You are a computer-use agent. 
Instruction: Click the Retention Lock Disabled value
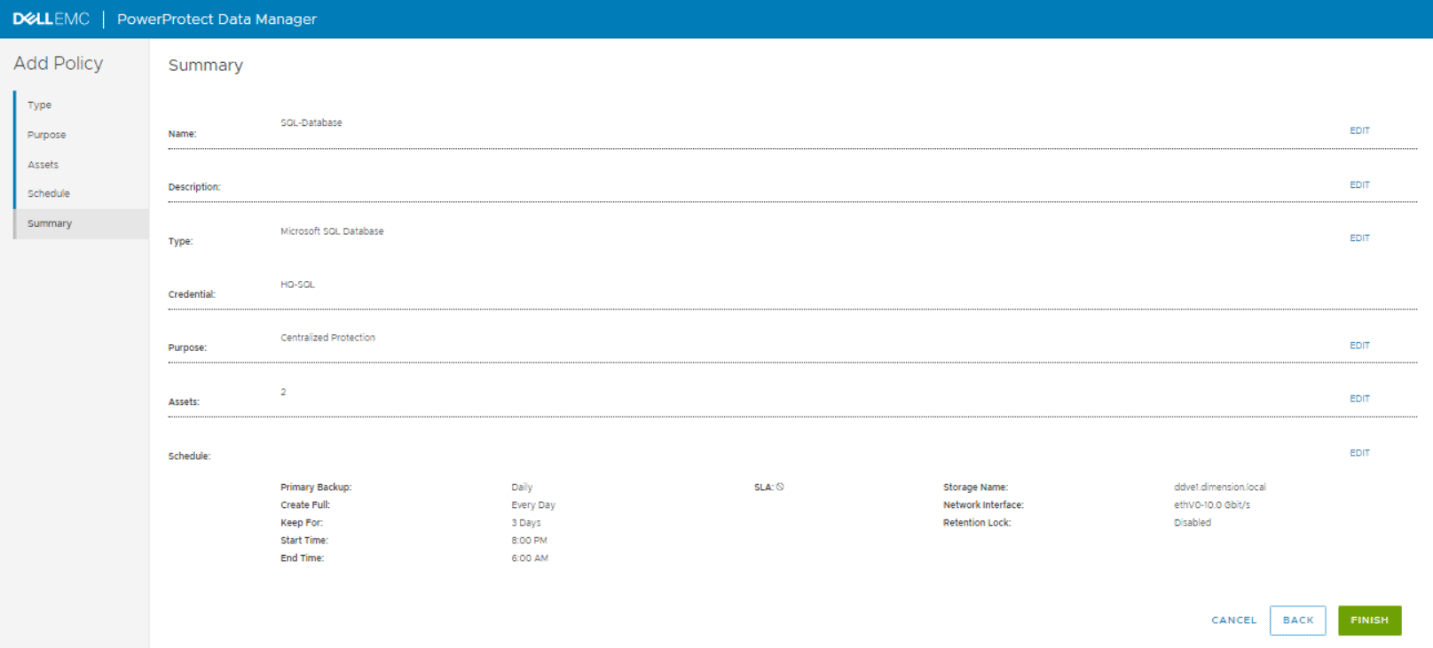point(1192,523)
